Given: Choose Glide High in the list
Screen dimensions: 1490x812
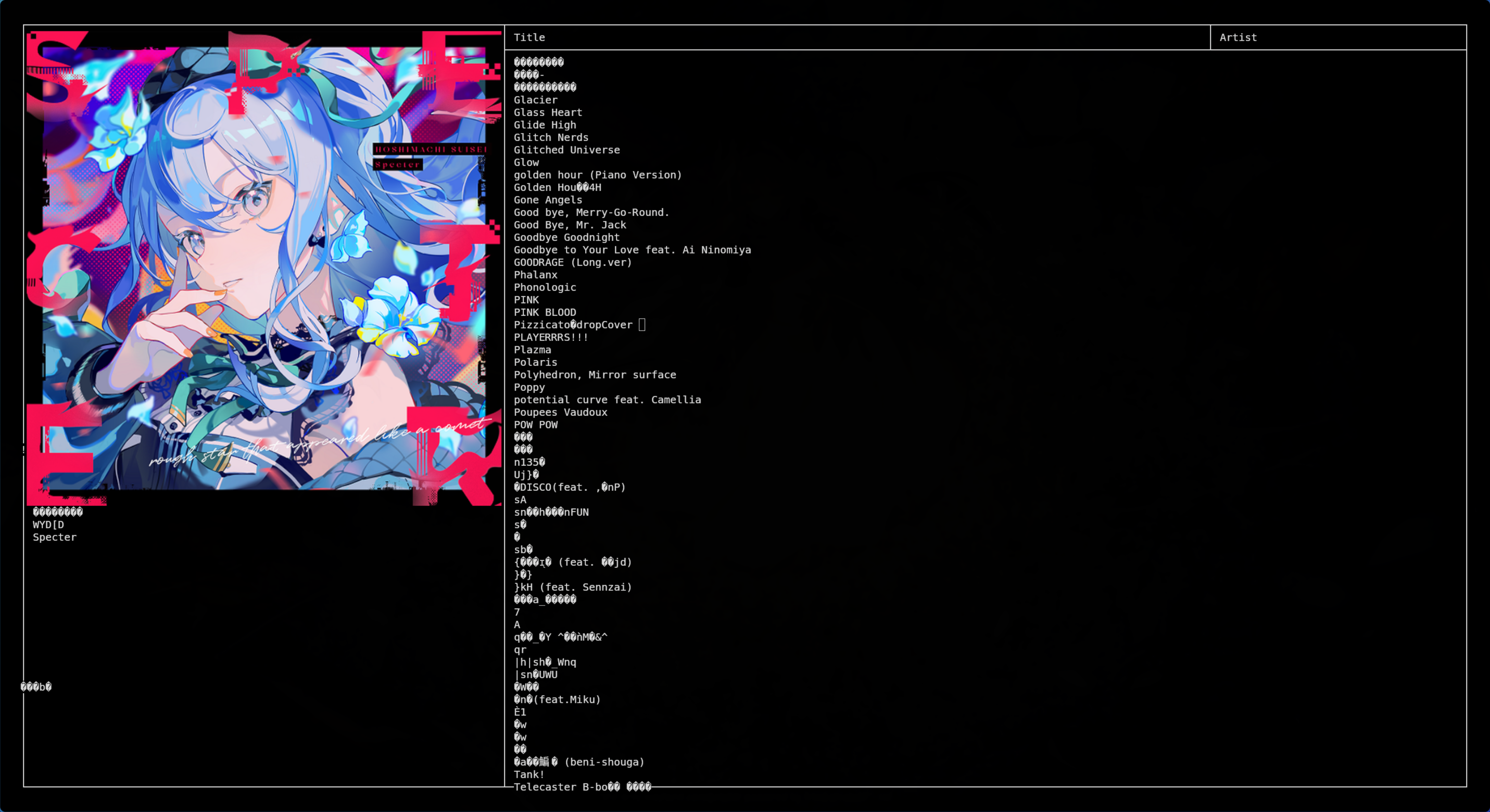Looking at the screenshot, I should 545,125.
